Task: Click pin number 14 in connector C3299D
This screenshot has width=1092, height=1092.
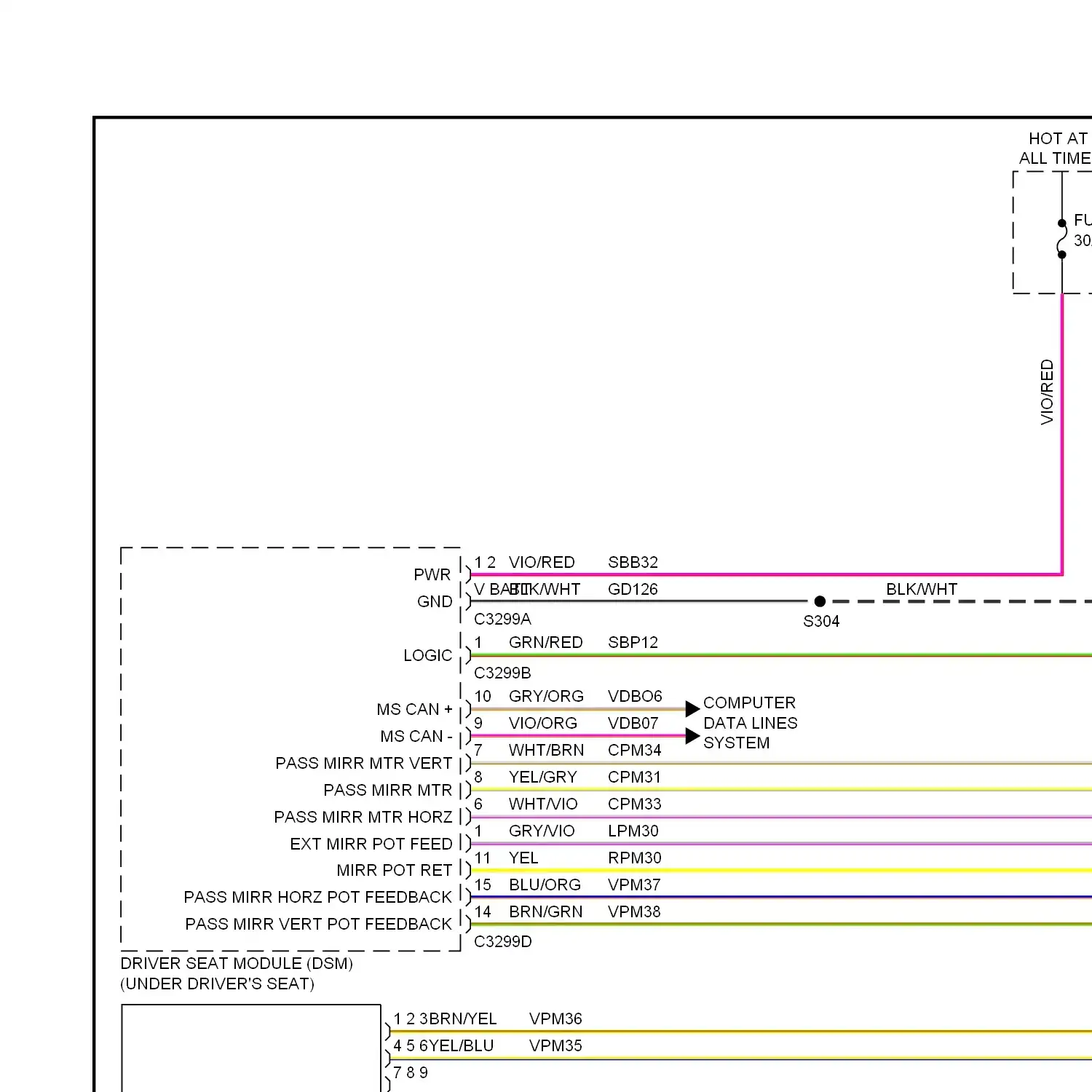Action: tap(483, 911)
